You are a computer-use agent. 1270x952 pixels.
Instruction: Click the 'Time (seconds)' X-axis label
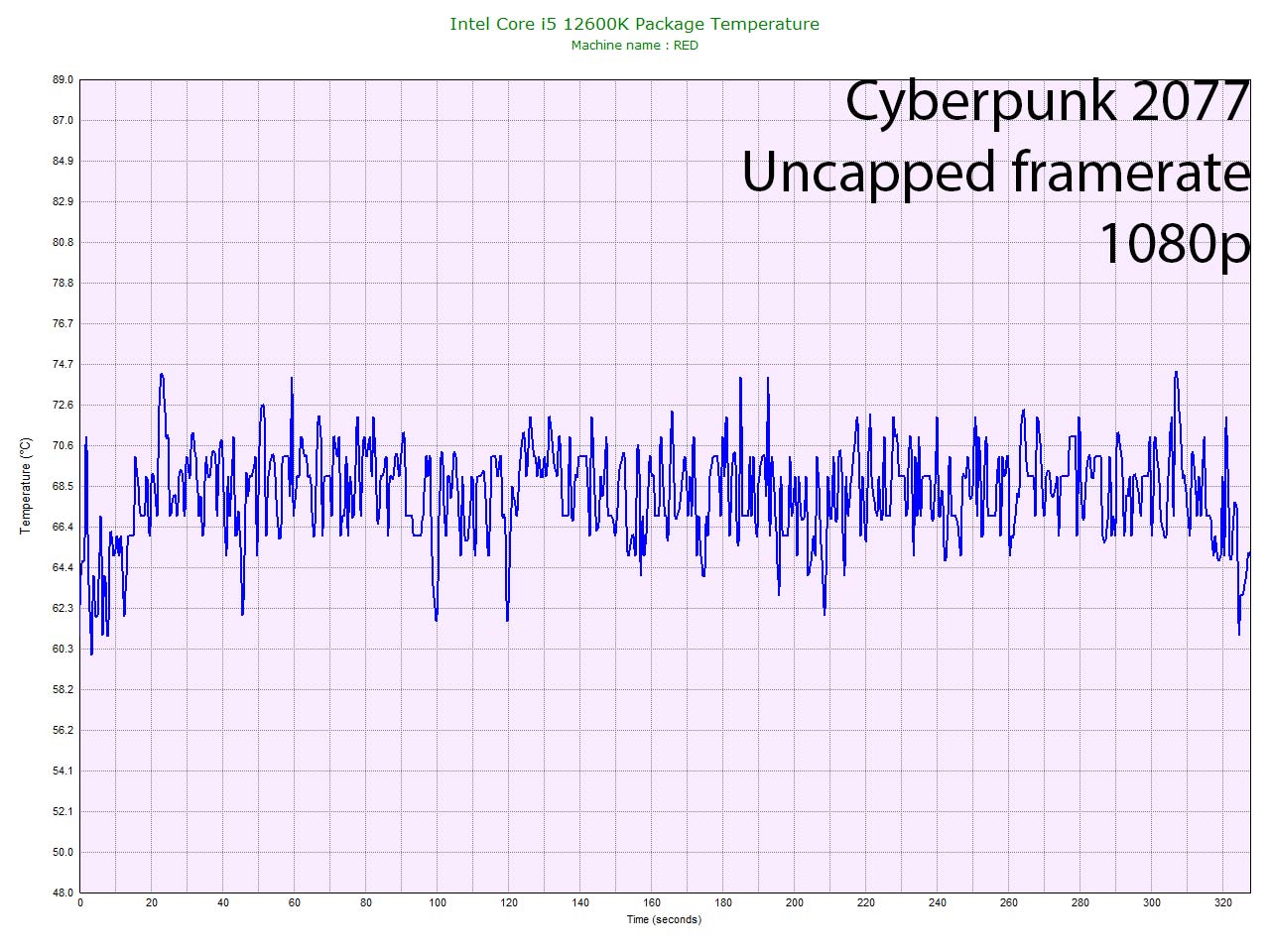663,920
